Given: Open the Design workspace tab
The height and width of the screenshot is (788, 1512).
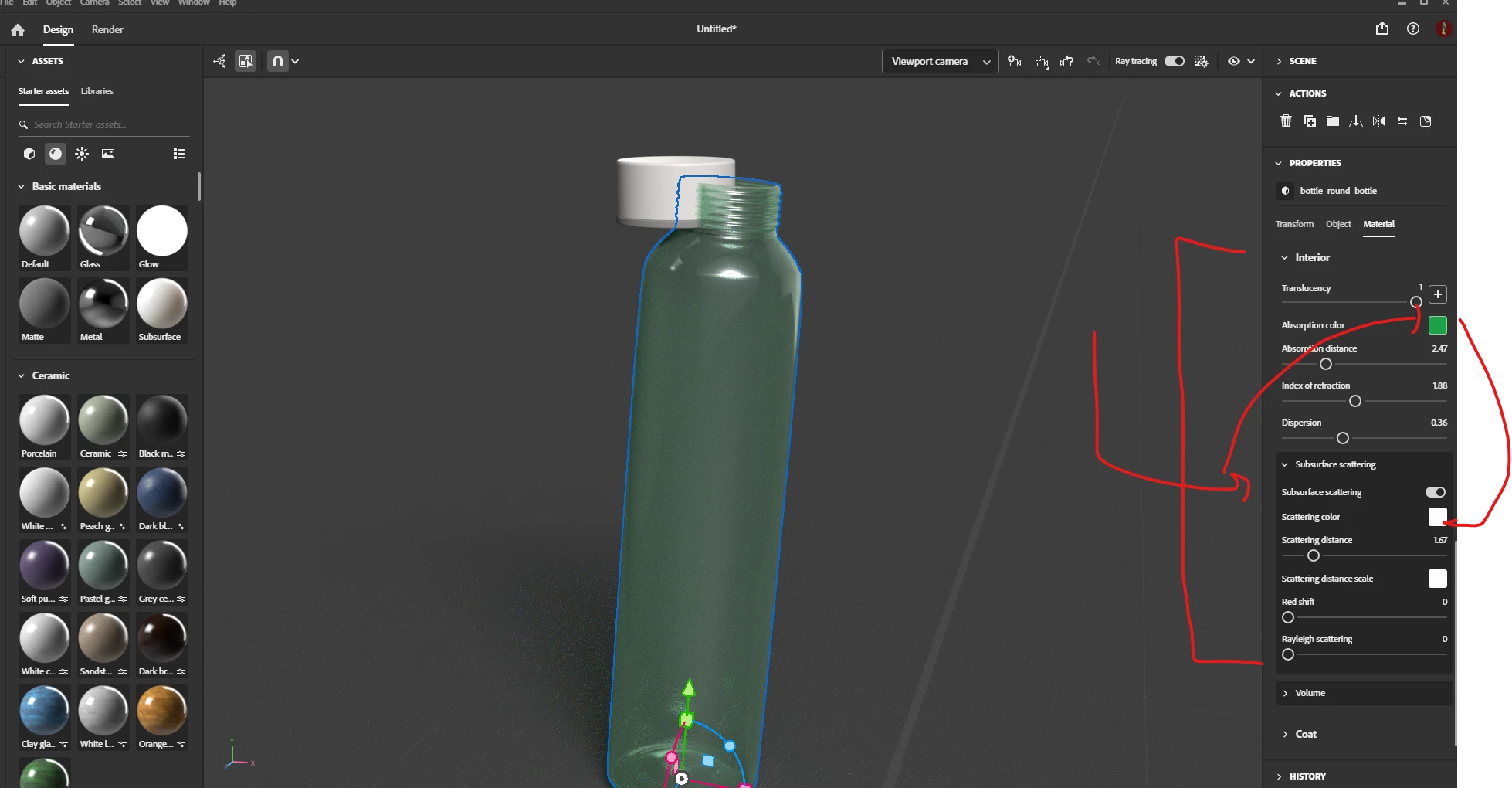Looking at the screenshot, I should coord(58,29).
